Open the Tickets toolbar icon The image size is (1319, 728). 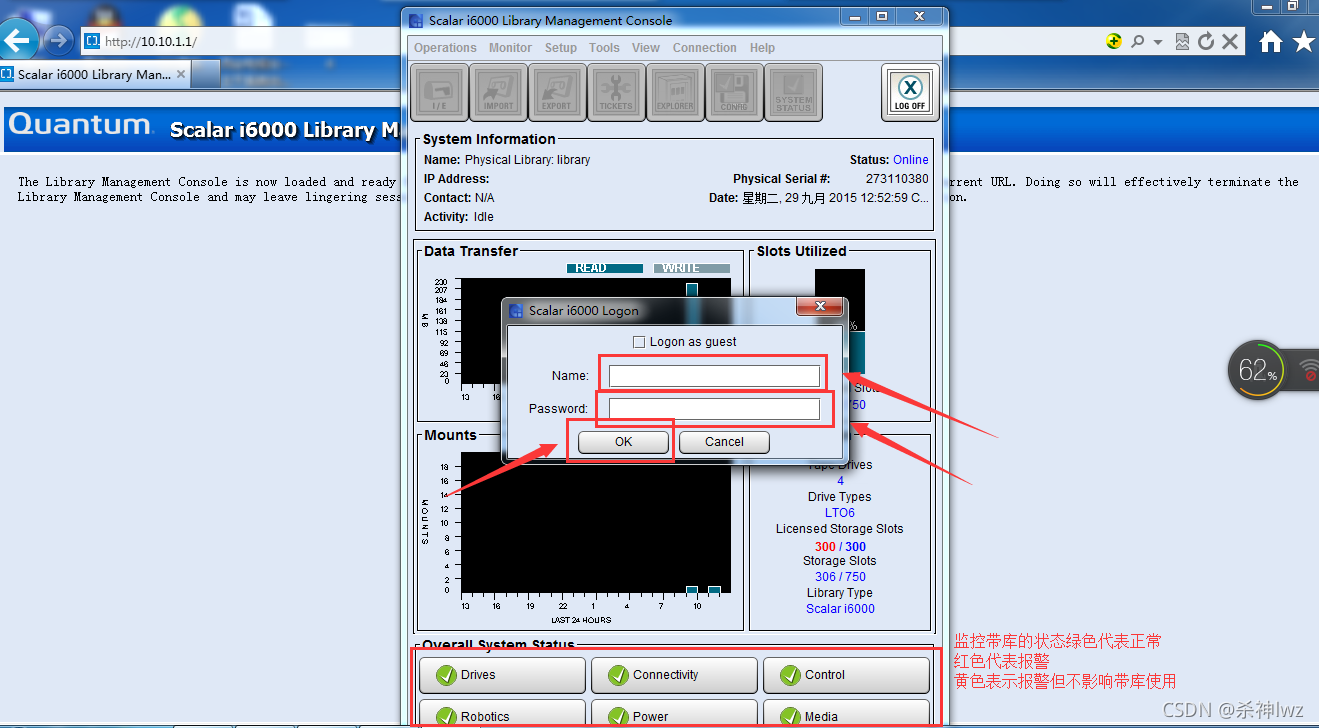pyautogui.click(x=616, y=93)
